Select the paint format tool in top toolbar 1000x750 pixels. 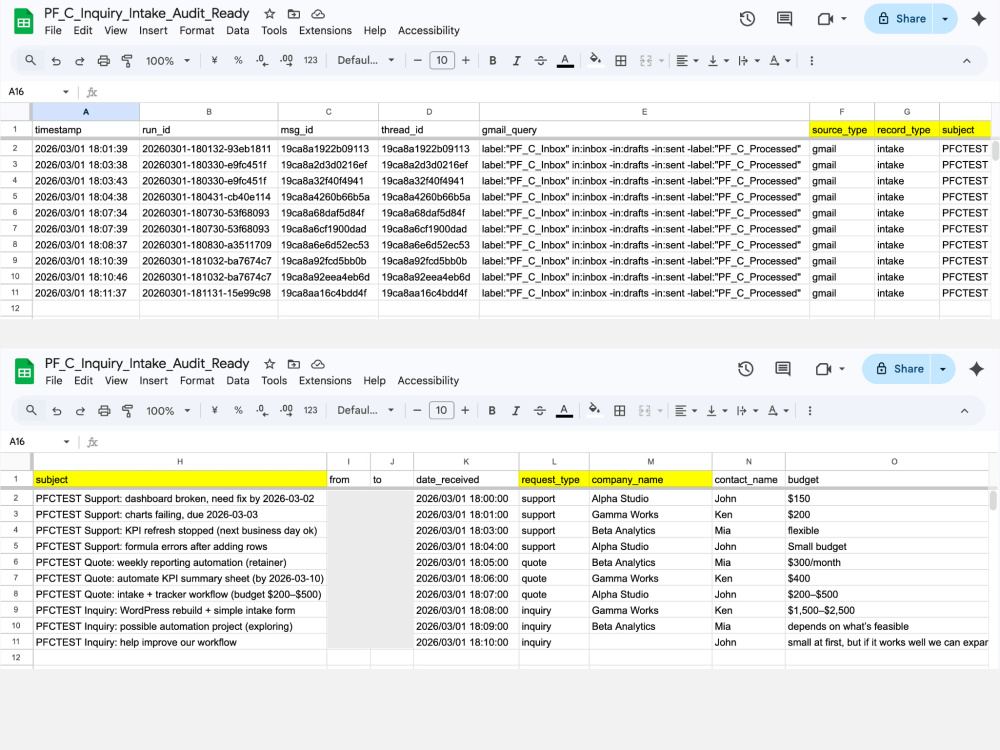click(127, 61)
